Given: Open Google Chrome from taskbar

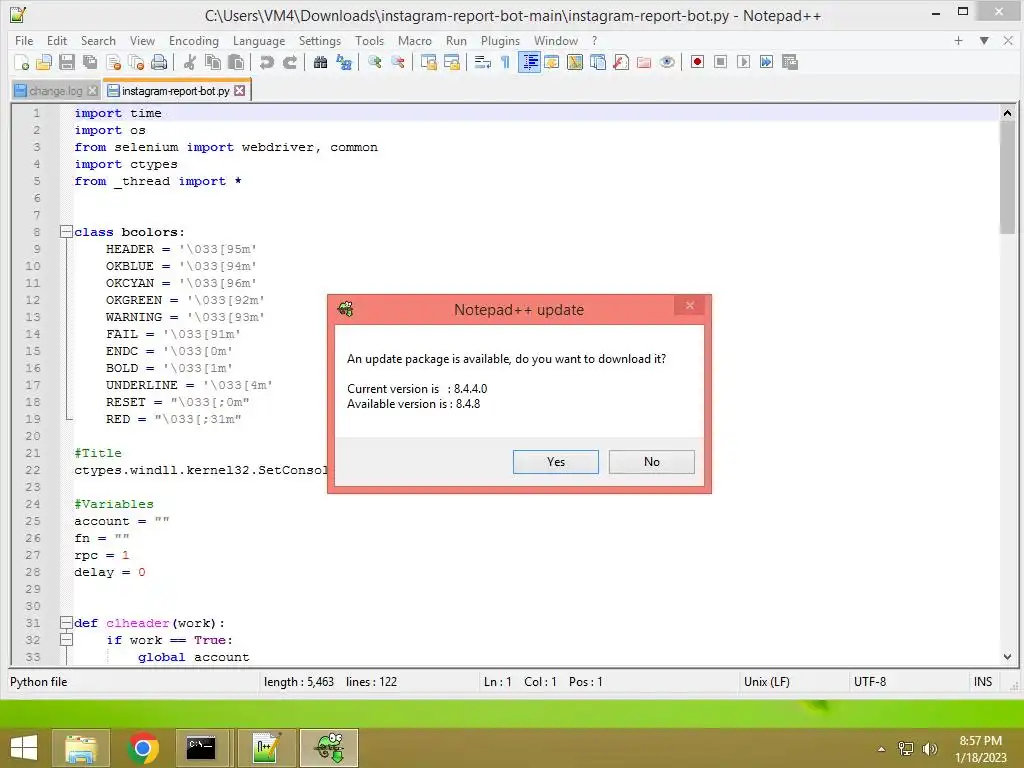Looking at the screenshot, I should tap(143, 748).
